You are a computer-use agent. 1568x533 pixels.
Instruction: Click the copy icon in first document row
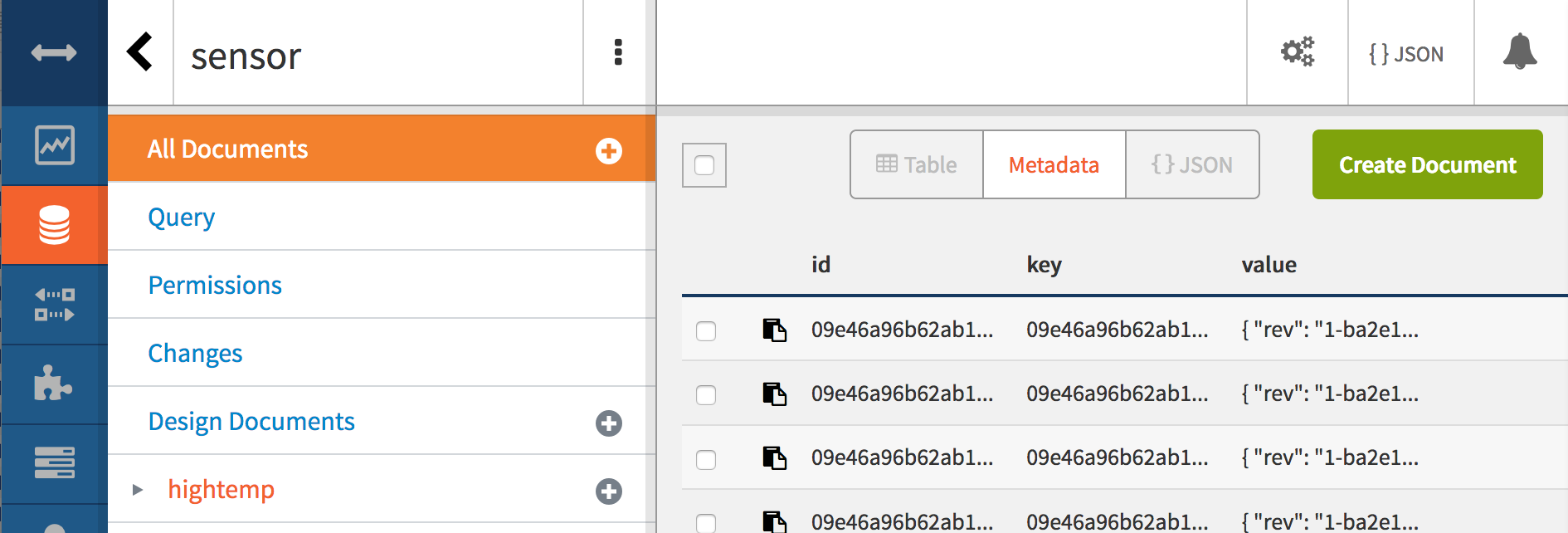[774, 330]
